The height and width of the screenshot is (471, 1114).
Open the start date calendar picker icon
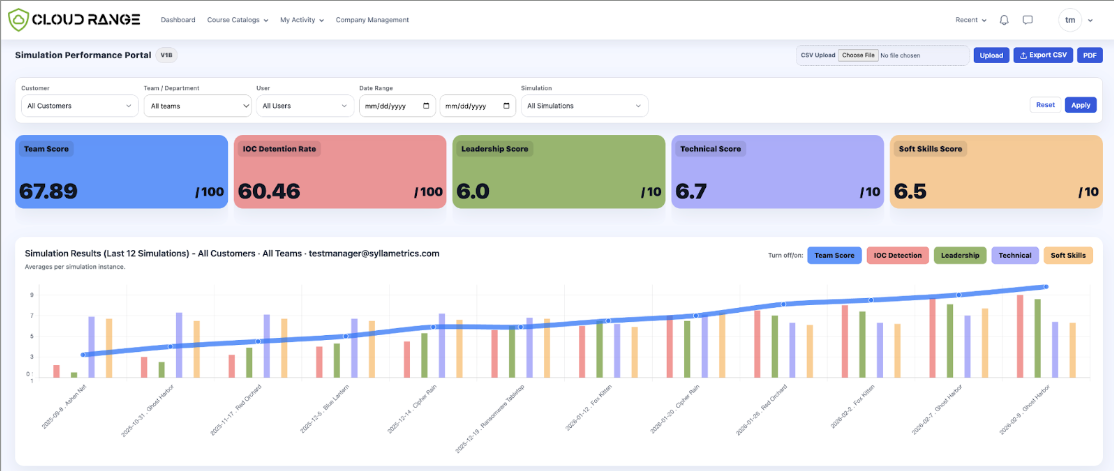coord(426,106)
